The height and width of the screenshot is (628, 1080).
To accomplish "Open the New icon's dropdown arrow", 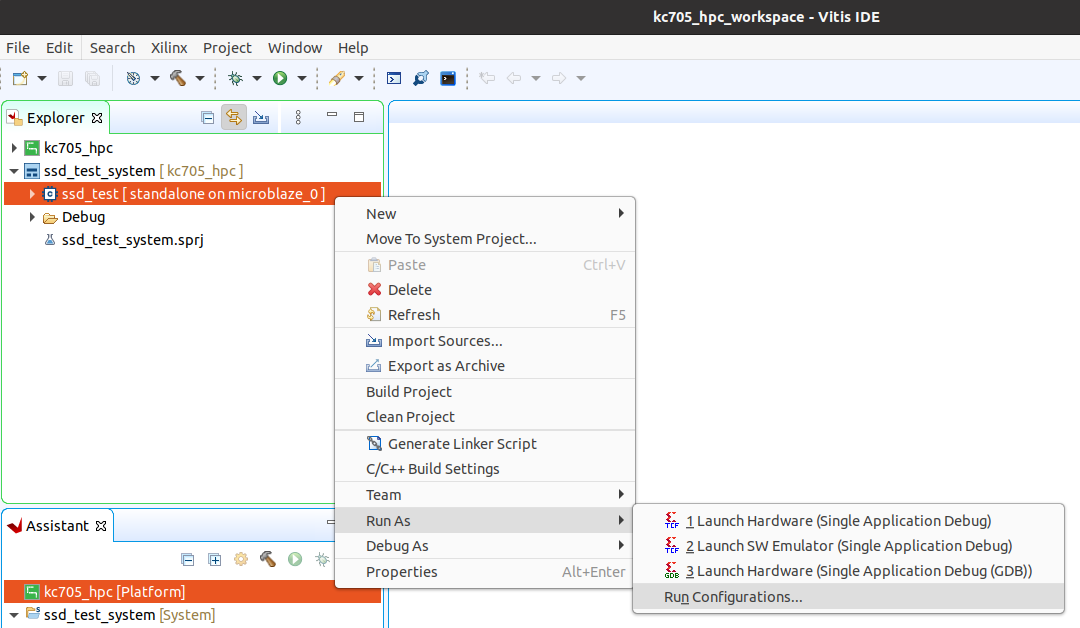I will click(x=42, y=78).
